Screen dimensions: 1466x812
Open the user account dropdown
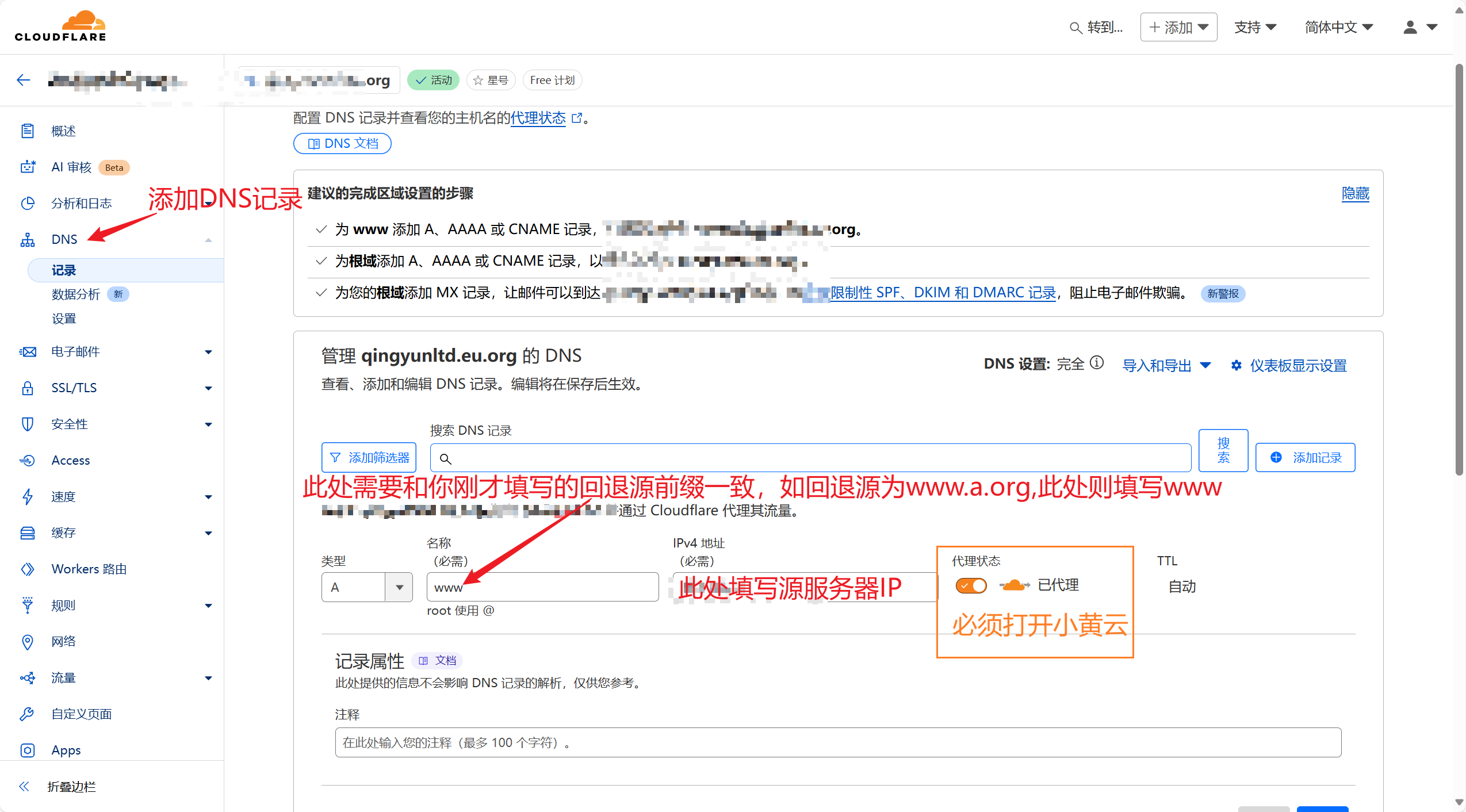click(x=1421, y=27)
